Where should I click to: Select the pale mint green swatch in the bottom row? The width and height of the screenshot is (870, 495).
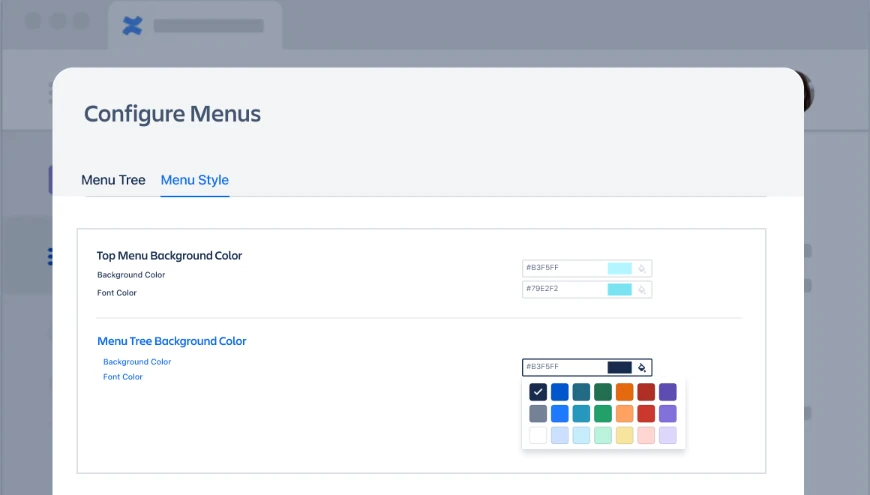(603, 435)
